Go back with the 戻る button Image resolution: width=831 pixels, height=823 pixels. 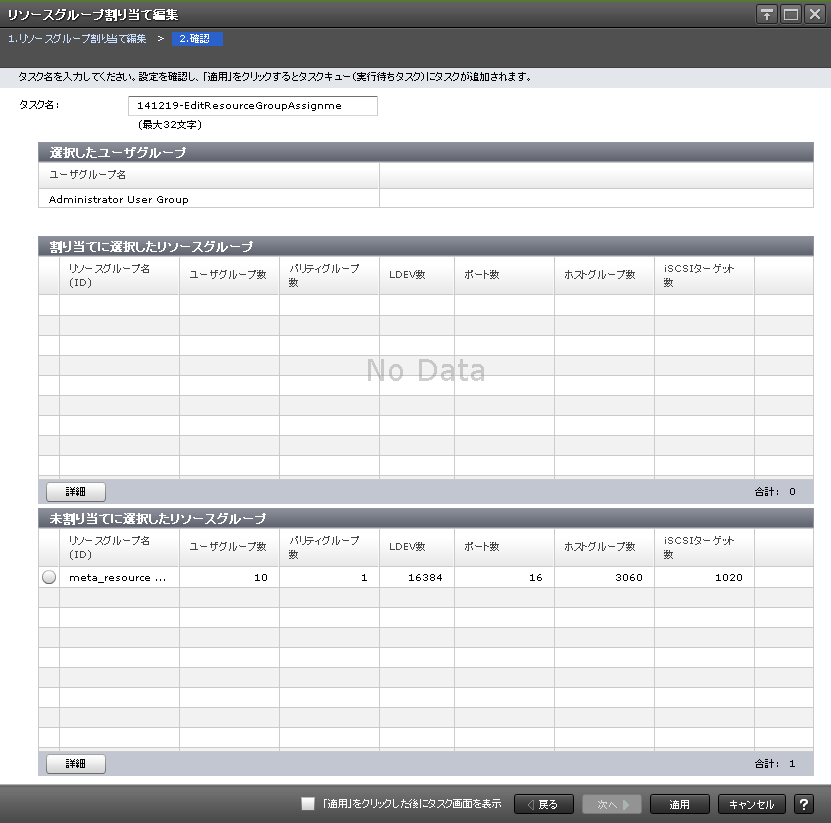click(x=543, y=804)
